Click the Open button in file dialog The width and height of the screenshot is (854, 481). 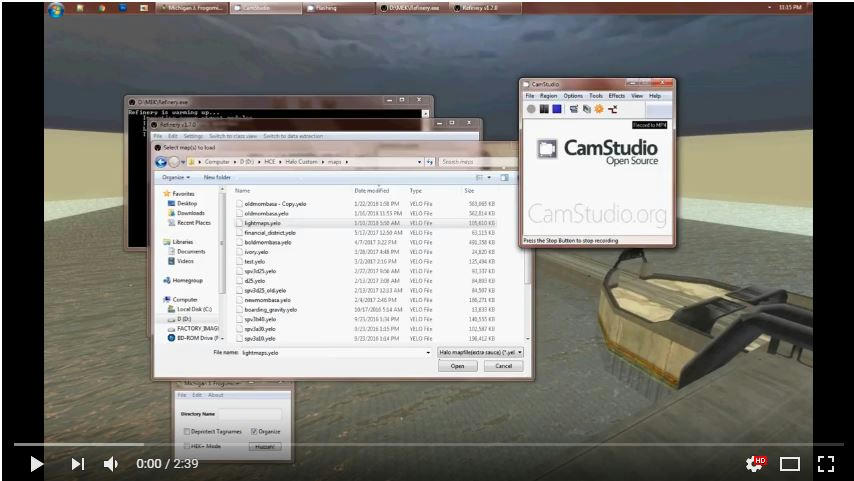458,366
